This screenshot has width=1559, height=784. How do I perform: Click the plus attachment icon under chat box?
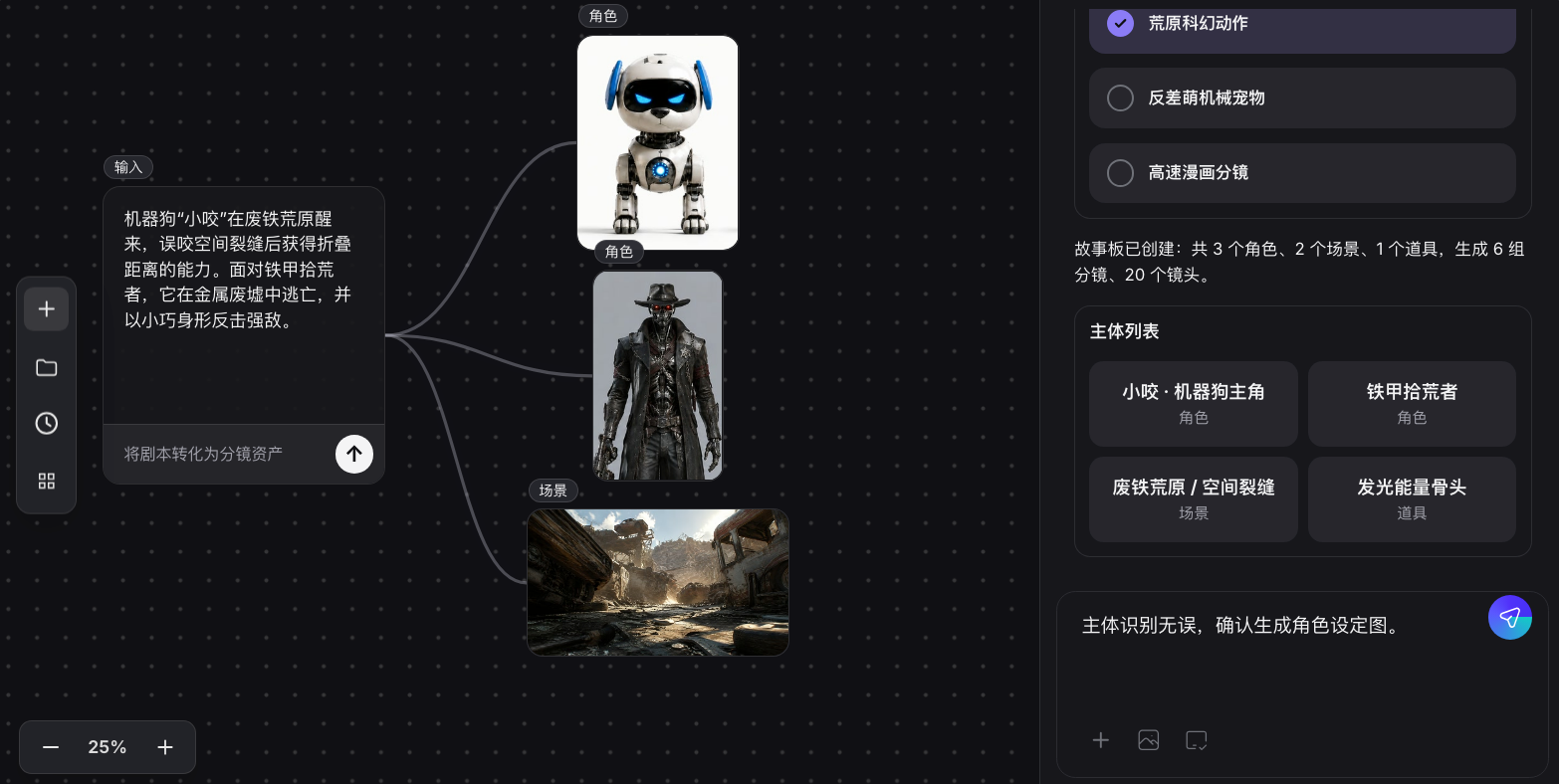pos(1101,740)
